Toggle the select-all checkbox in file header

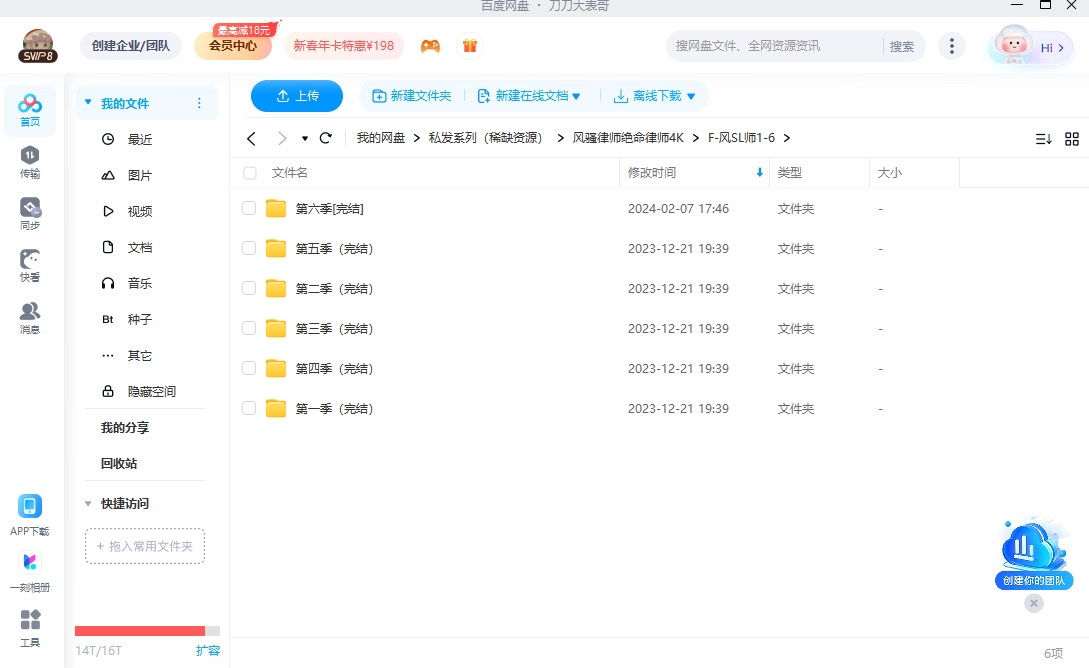pos(249,173)
